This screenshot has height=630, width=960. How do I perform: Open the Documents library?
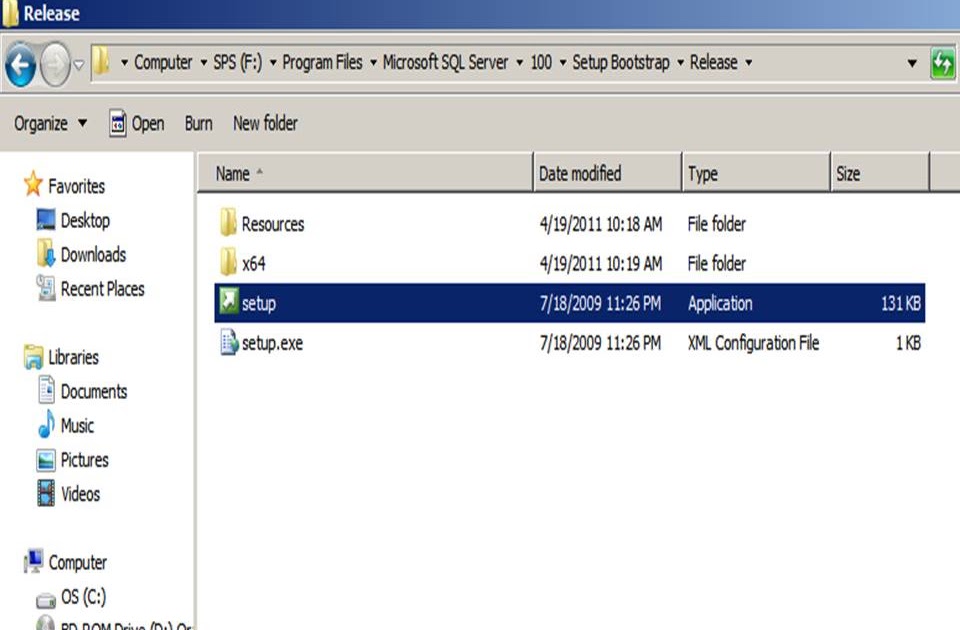94,392
